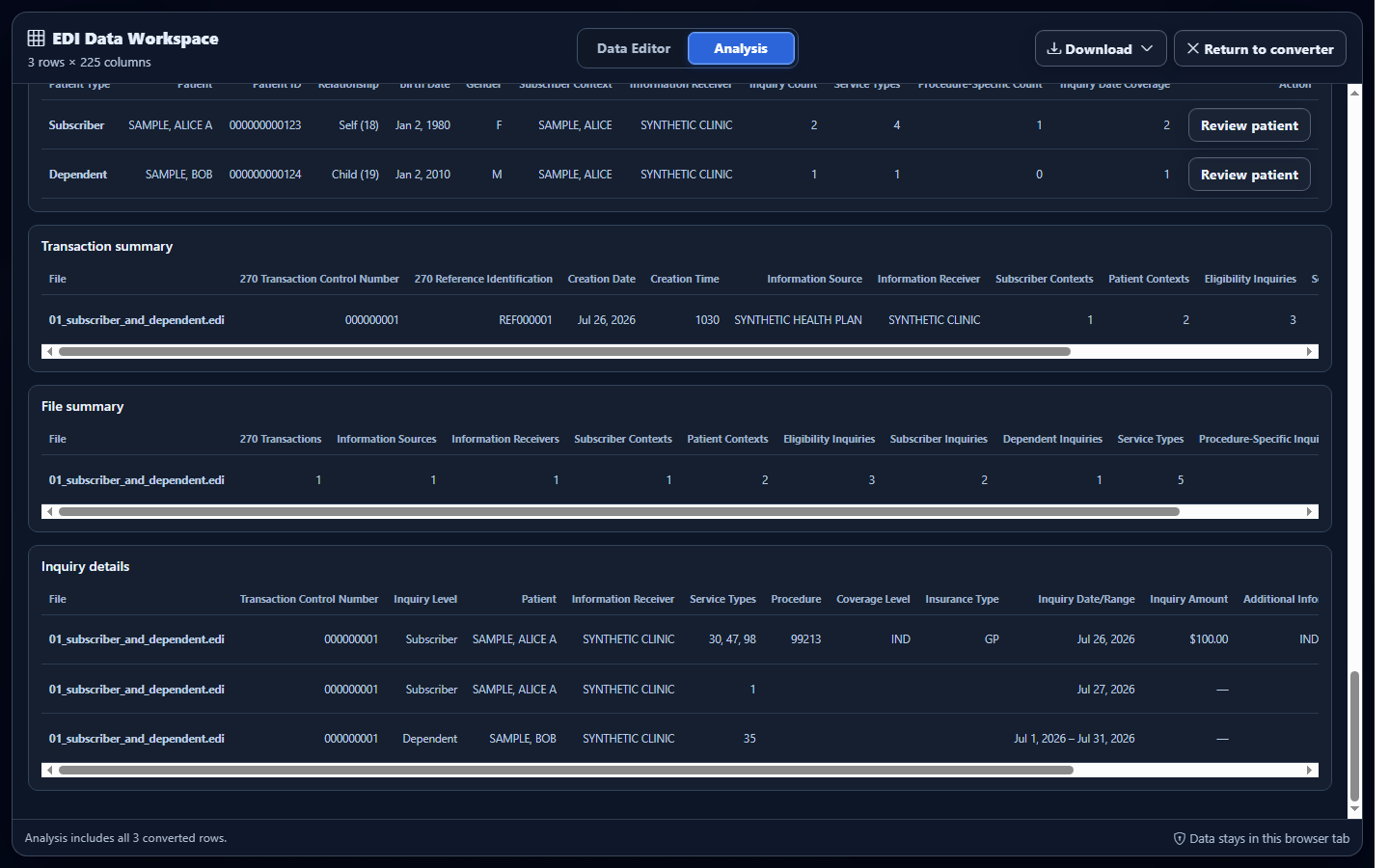Viewport: 1389px width, 868px height.
Task: Click right arrow of Inquiry details scrollbar
Action: 1310,771
